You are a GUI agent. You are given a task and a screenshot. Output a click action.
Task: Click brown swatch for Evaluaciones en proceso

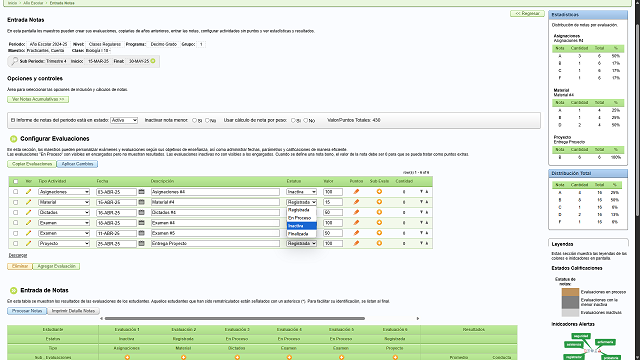click(570, 292)
